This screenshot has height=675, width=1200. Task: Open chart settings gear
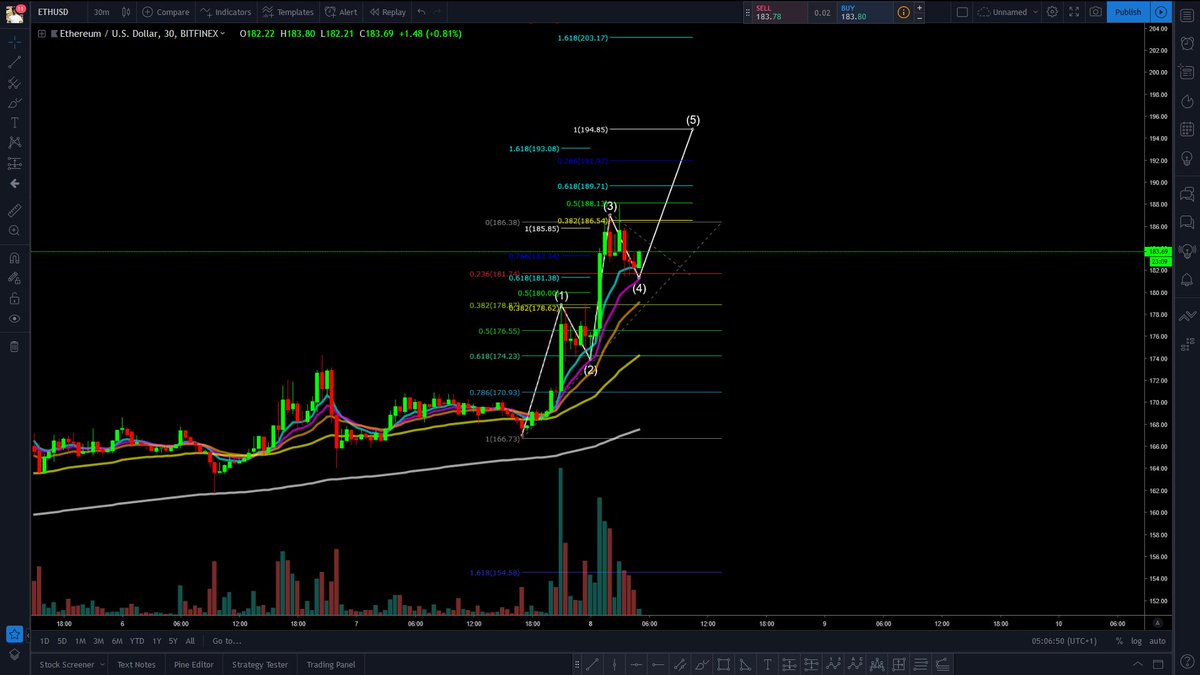(1053, 12)
